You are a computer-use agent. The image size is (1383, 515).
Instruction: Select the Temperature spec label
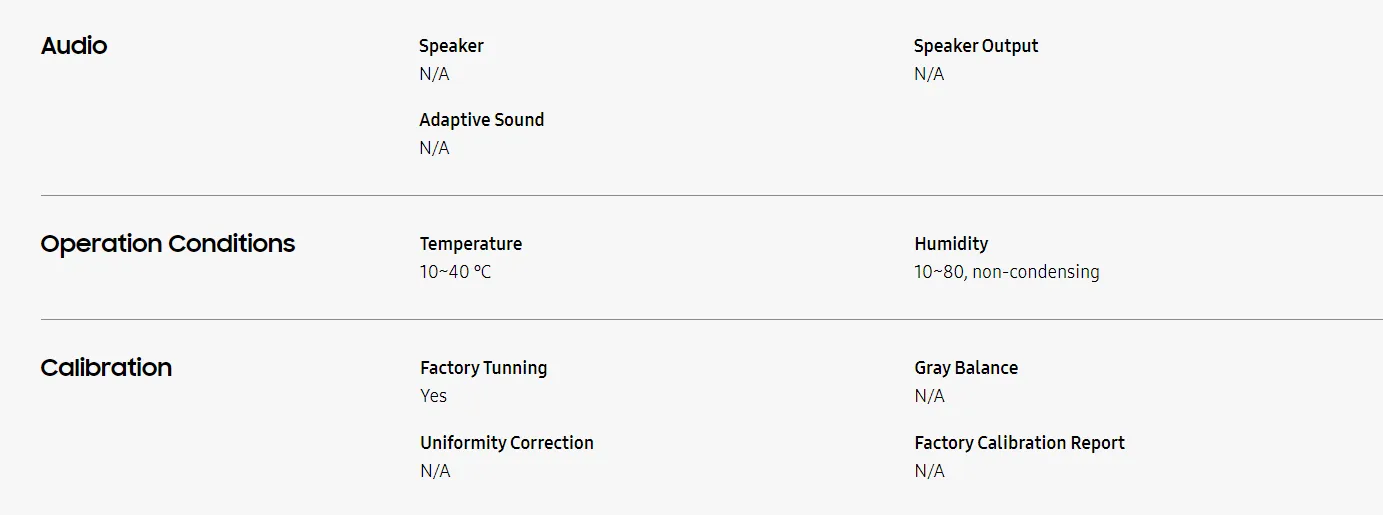471,244
